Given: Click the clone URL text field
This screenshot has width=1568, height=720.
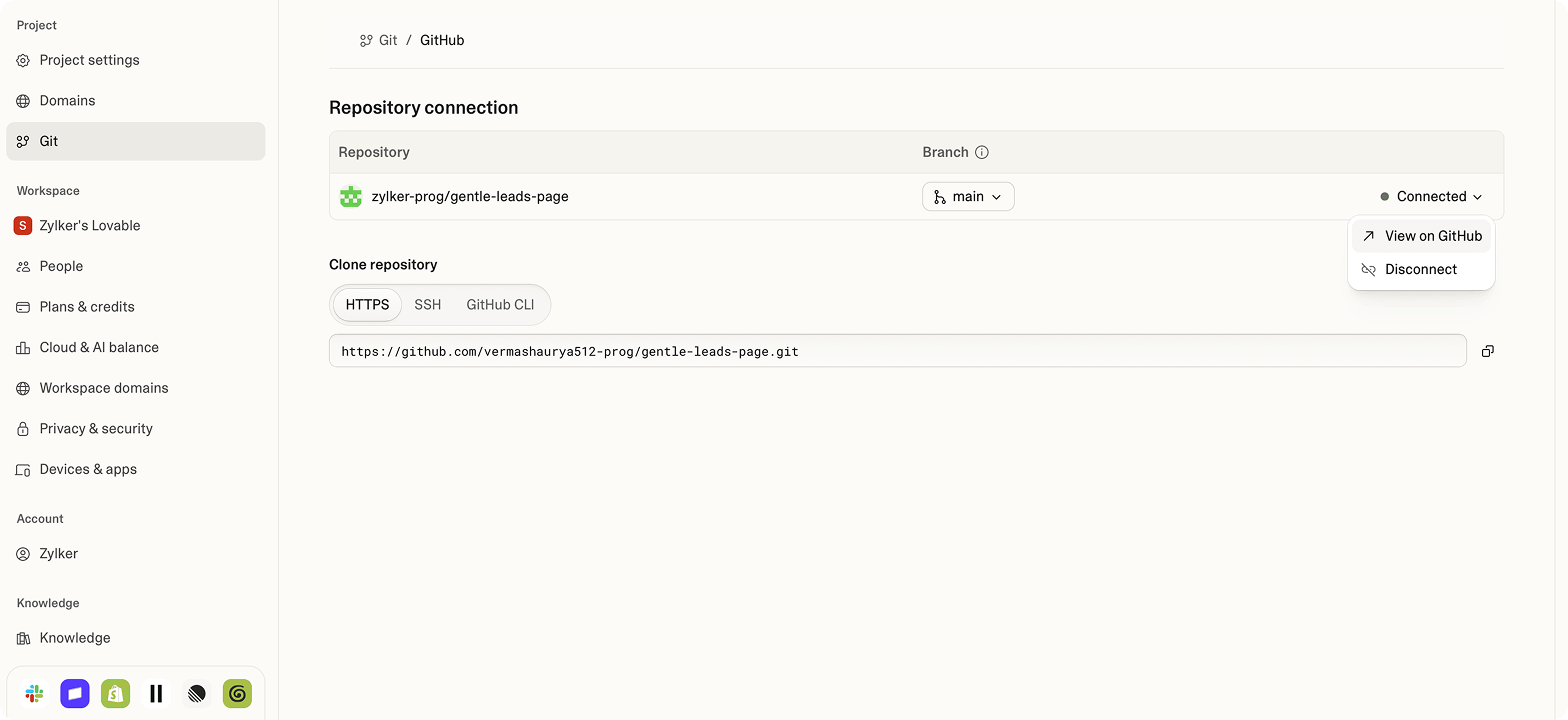Looking at the screenshot, I should (x=898, y=351).
